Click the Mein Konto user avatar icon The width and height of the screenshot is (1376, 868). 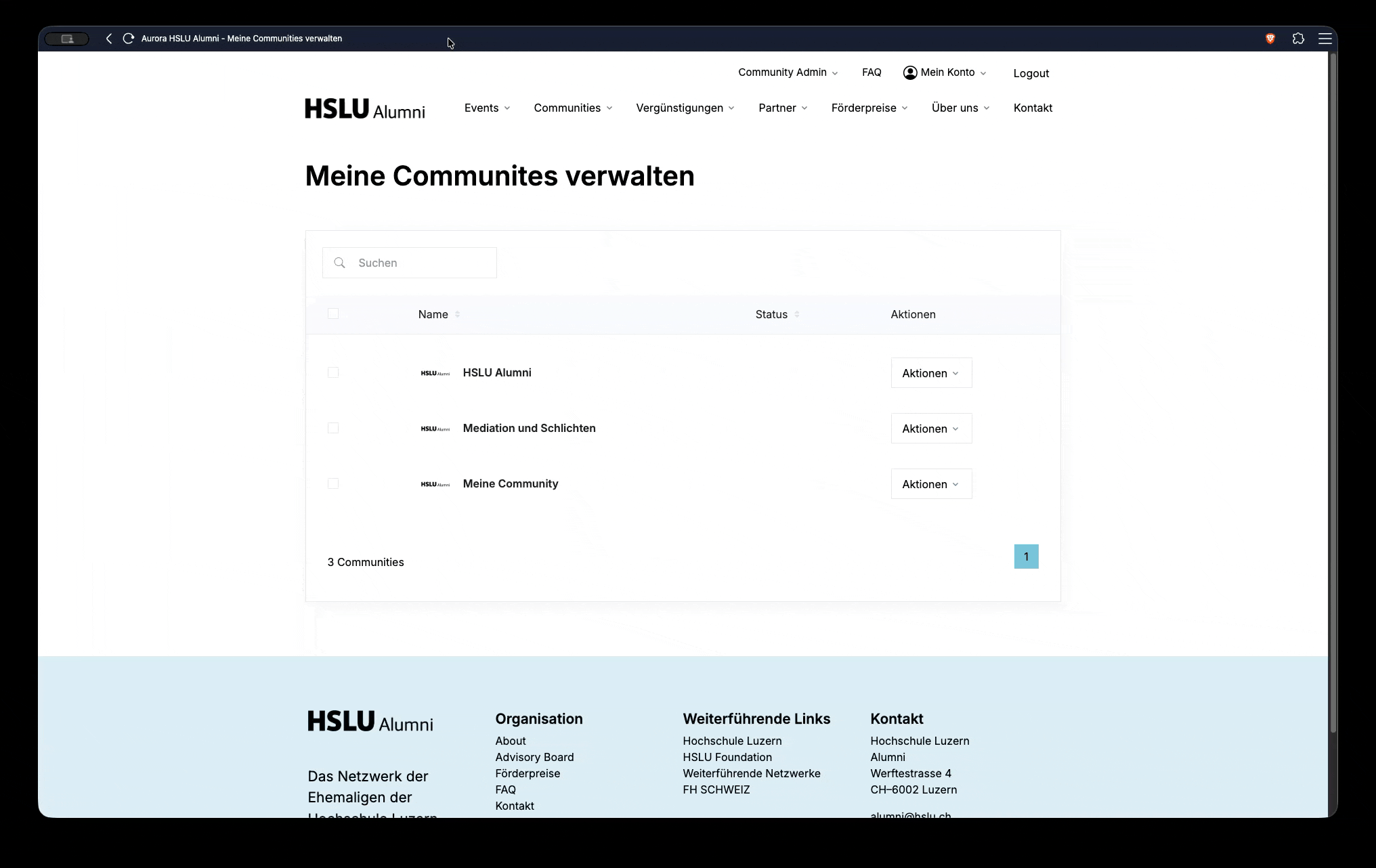[x=910, y=72]
